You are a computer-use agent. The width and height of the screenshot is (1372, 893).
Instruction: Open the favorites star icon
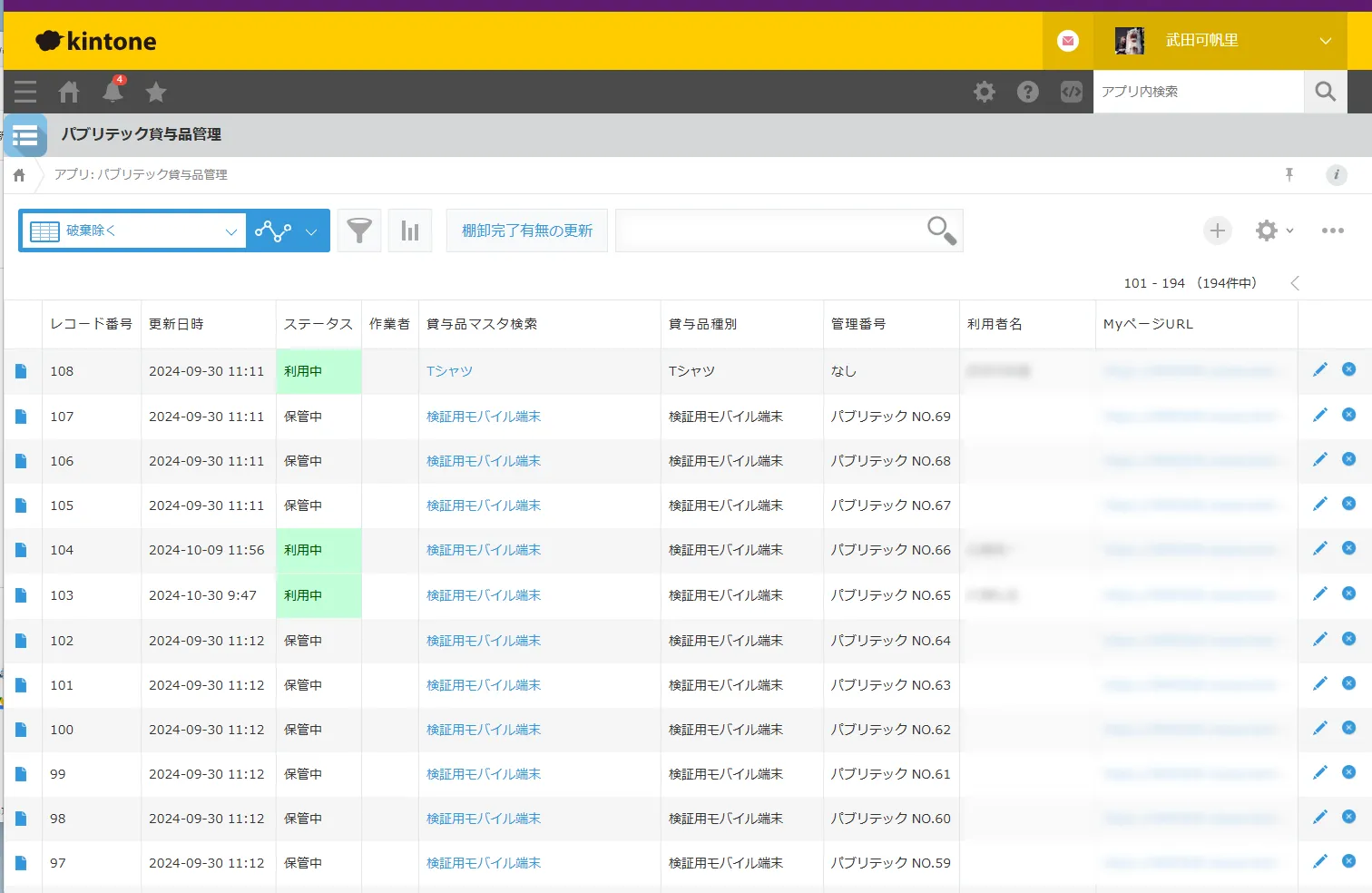[x=156, y=92]
